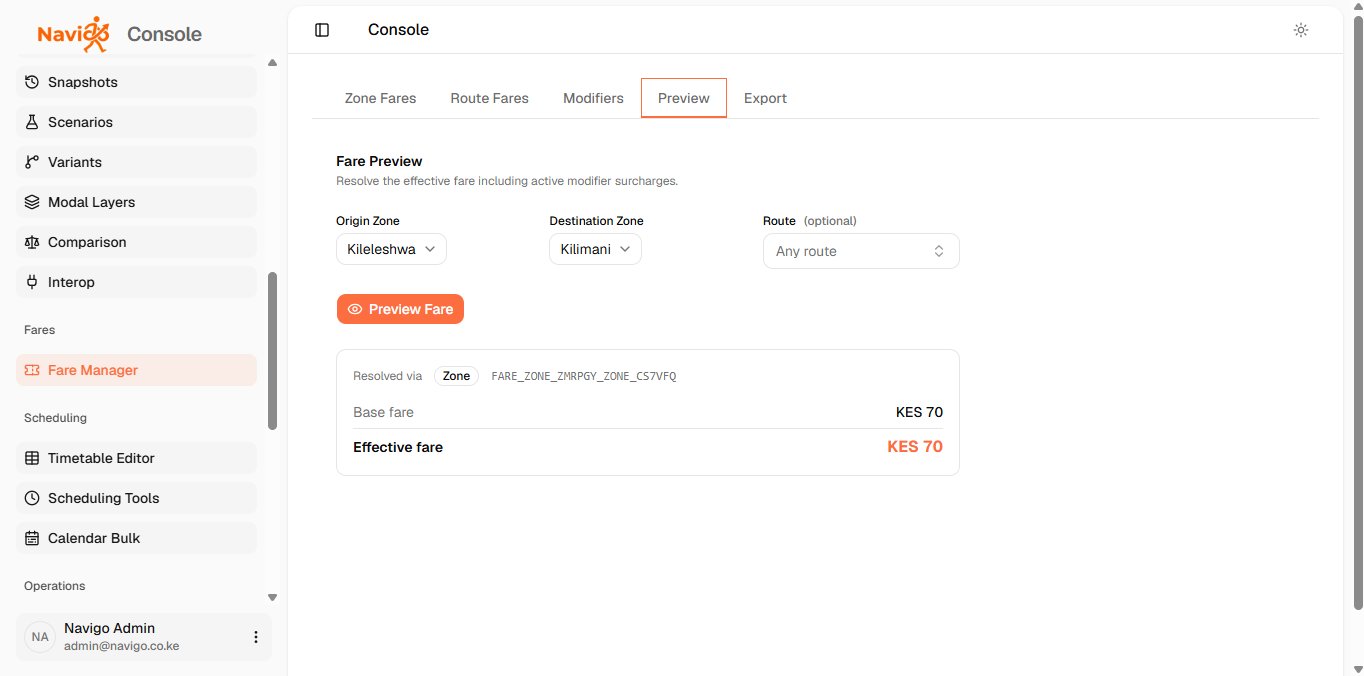Click the Calendar Bulk calendar icon
The image size is (1364, 676).
coord(32,538)
